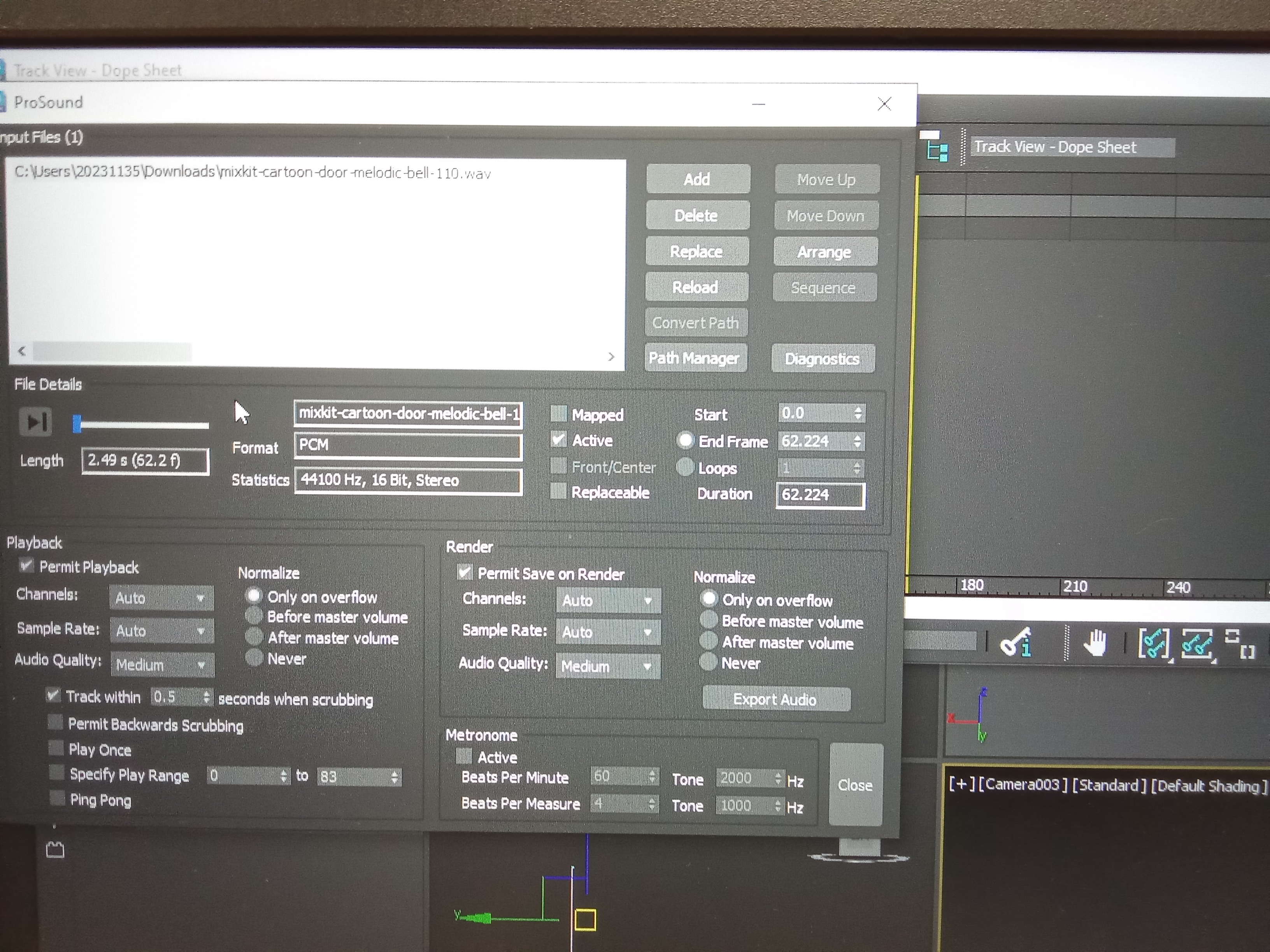The width and height of the screenshot is (1270, 952).
Task: Click right scroll arrow of file list
Action: click(611, 356)
